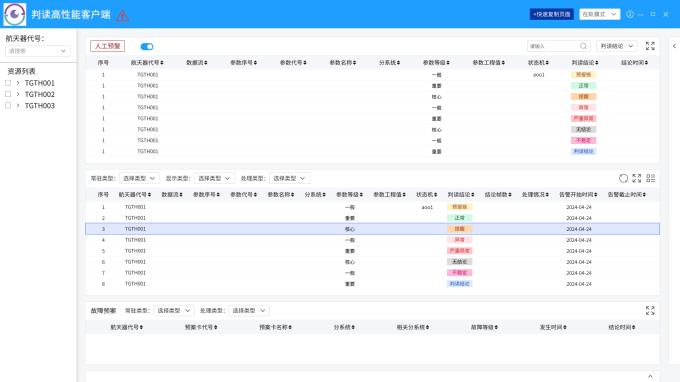This screenshot has width=680, height=382.
Task: Toggle the blue switch beside 人工预警
Action: coord(147,46)
